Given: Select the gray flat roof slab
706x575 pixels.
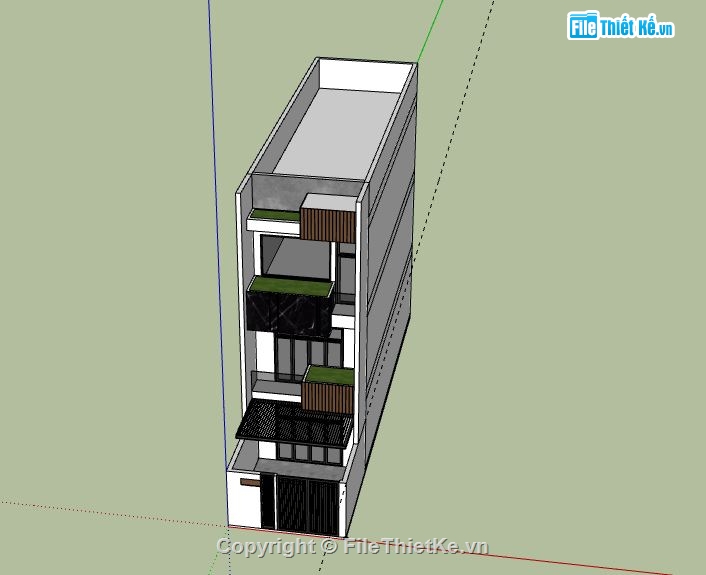Looking at the screenshot, I should coord(337,134).
